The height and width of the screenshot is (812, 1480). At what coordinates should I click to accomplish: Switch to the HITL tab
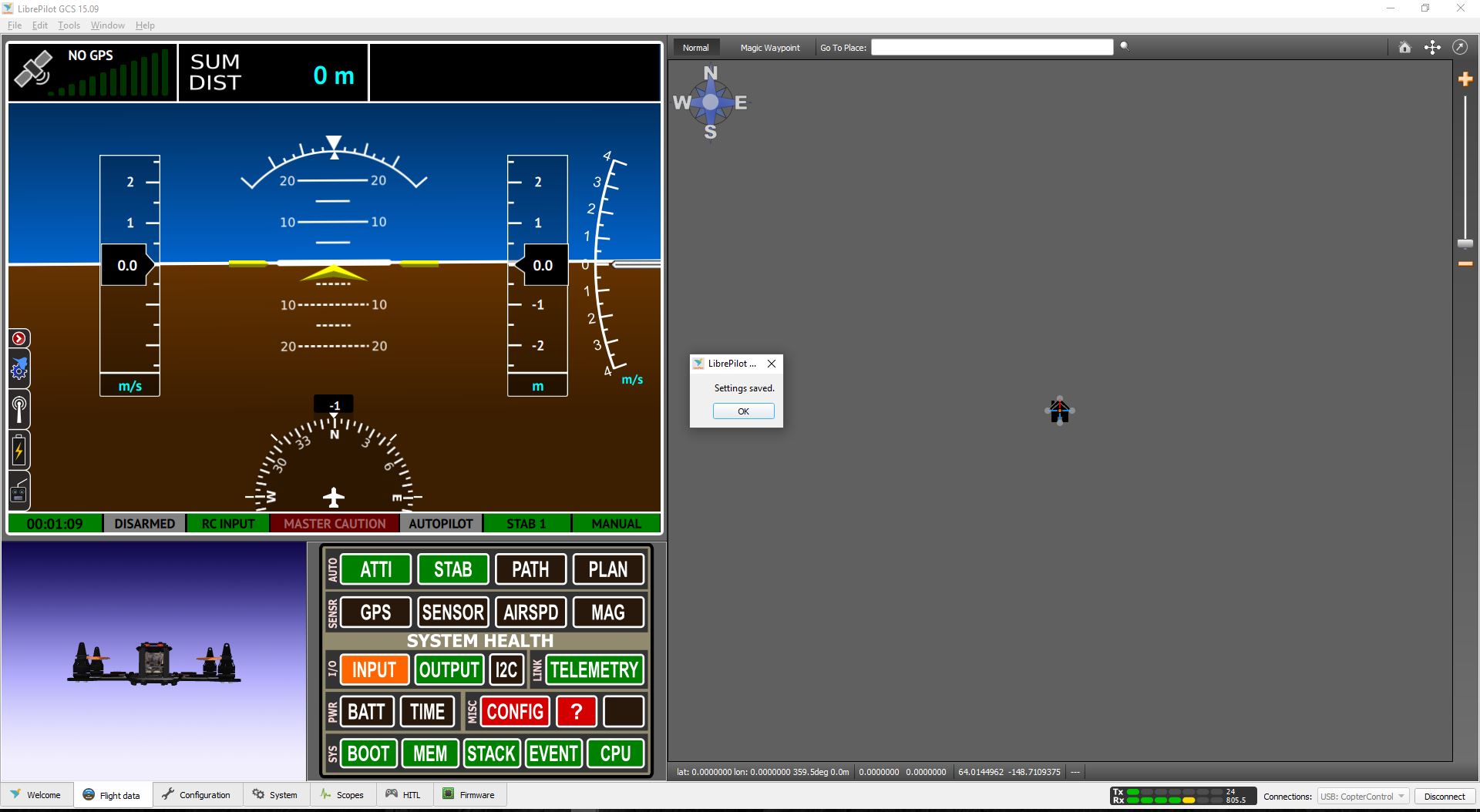tap(404, 795)
